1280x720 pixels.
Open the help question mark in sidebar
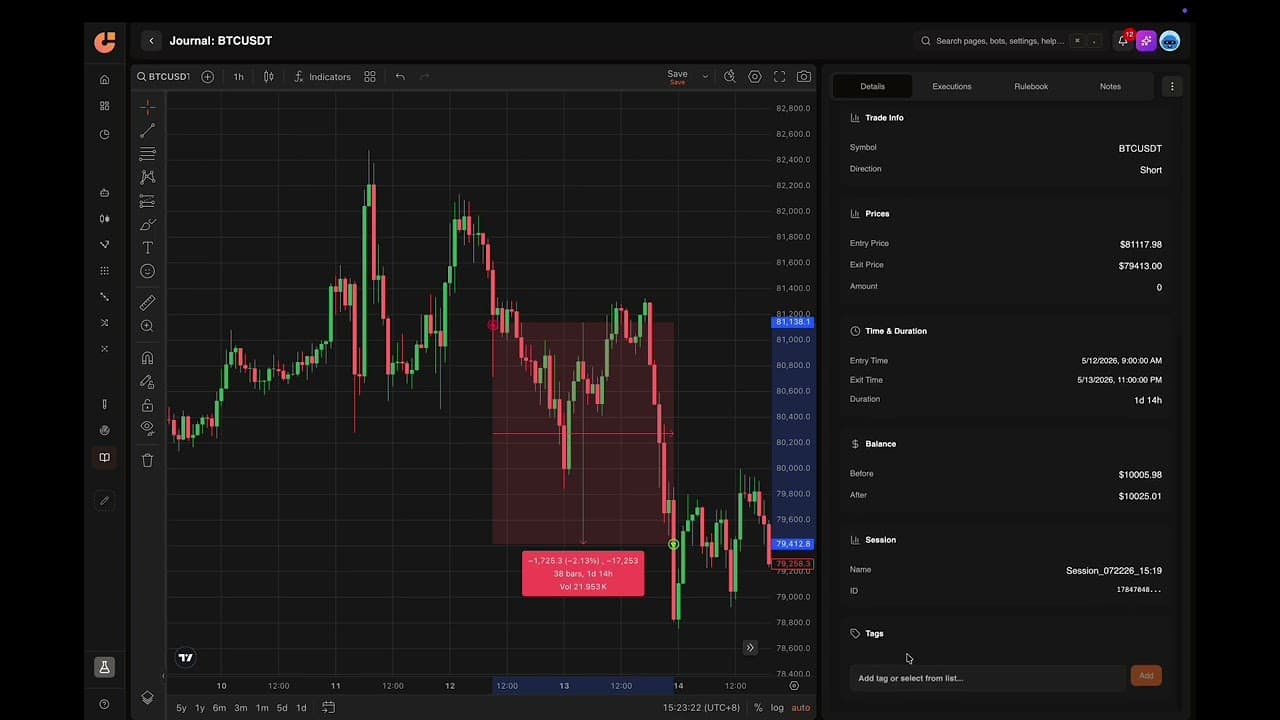coord(105,704)
